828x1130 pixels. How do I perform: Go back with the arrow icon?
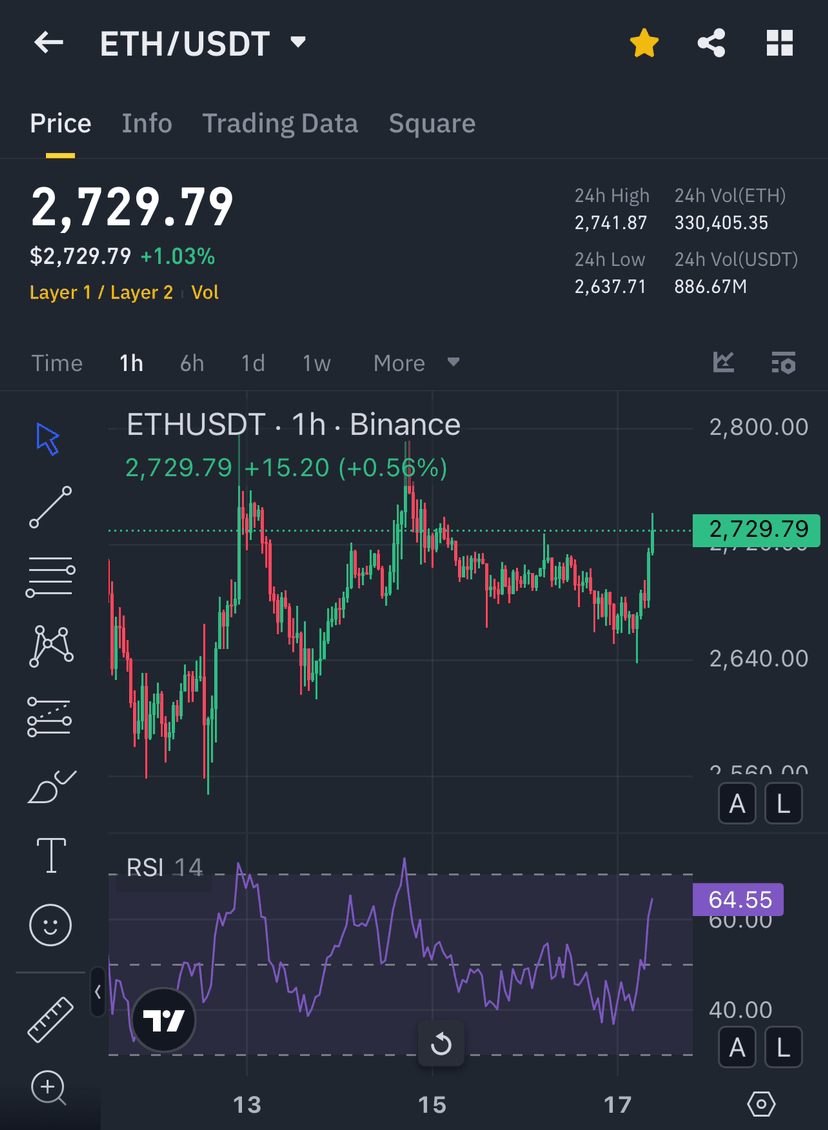49,43
